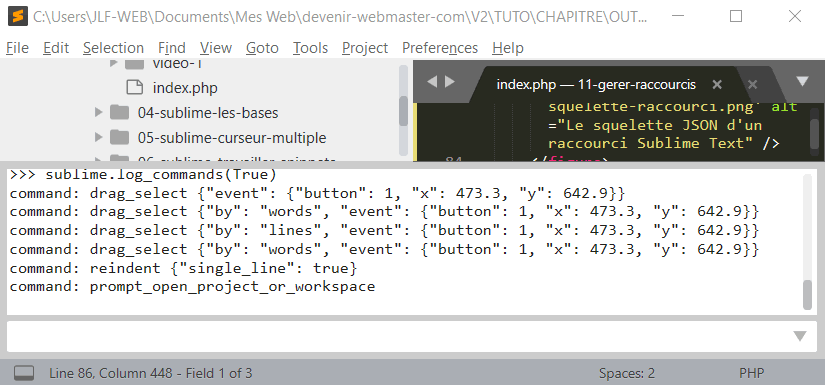Open the Goto menu
825x385 pixels.
262,48
